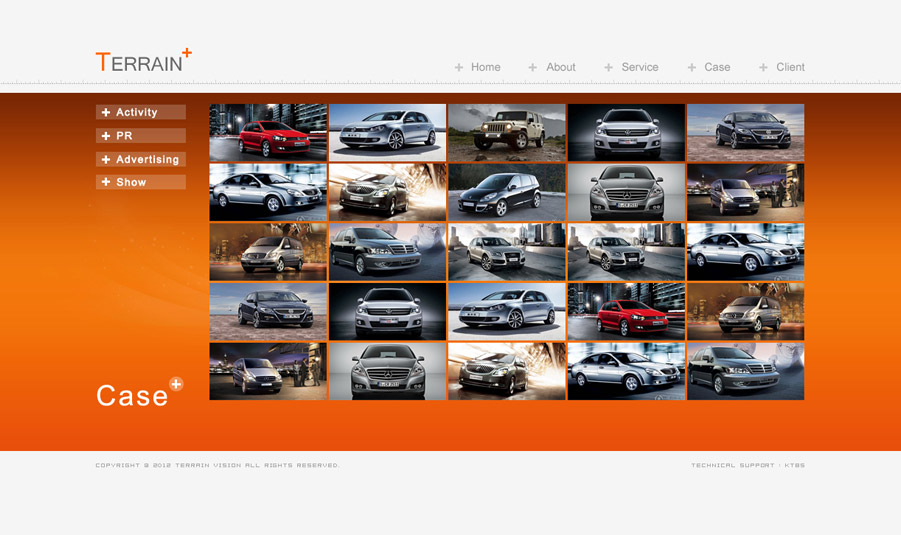Select the Advertising sidebar category
Viewport: 901px width, 535px height.
[x=147, y=159]
